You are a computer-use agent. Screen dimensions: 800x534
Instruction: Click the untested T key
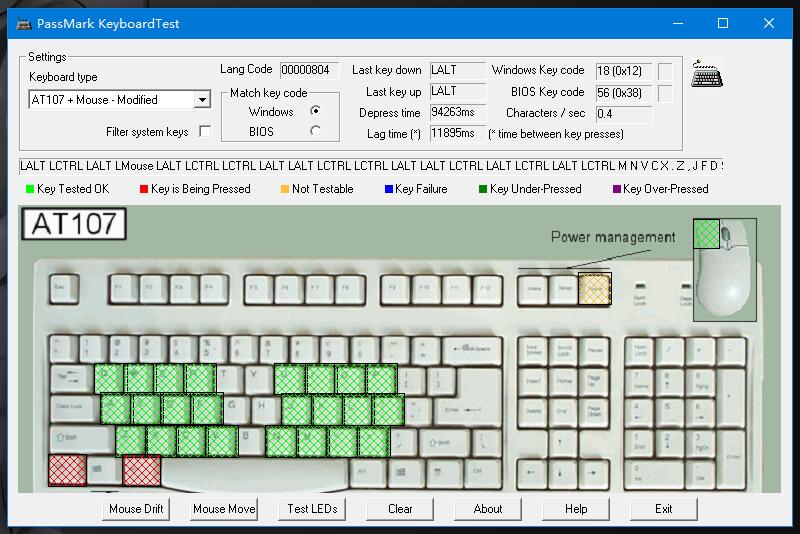(x=228, y=379)
